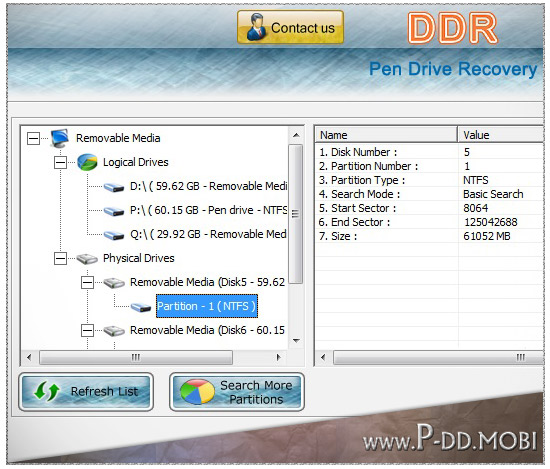The width and height of the screenshot is (550, 469).
Task: Collapse the Removable Media root node
Action: point(33,138)
